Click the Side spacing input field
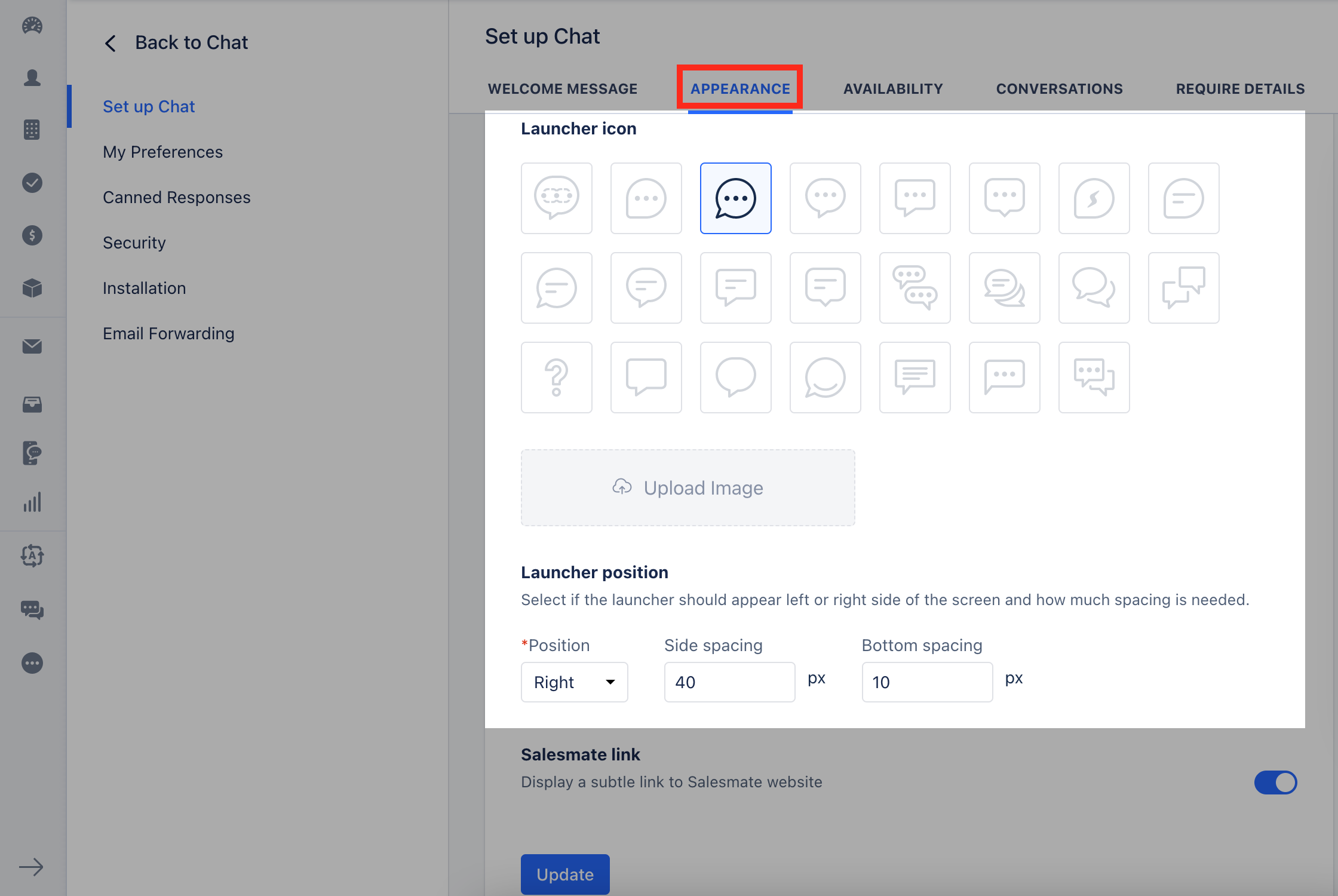This screenshot has width=1338, height=896. pos(730,682)
